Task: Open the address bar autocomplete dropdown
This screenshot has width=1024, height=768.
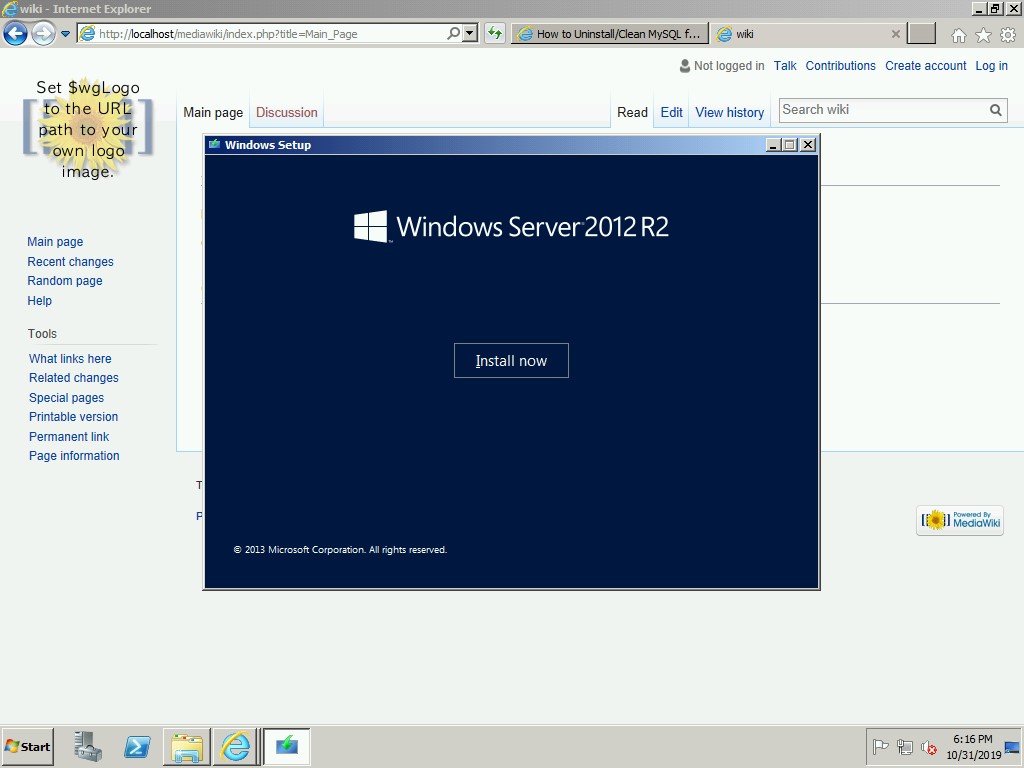Action: coord(470,33)
